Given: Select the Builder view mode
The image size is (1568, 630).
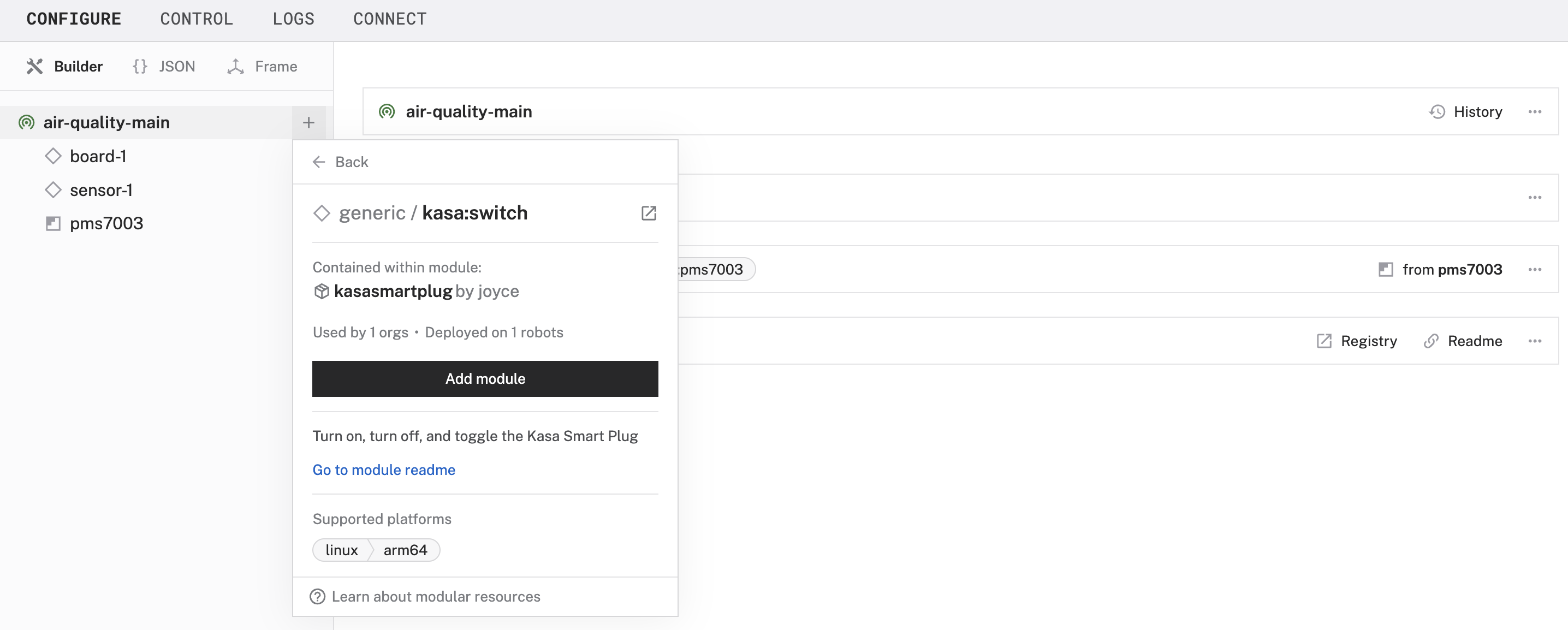Looking at the screenshot, I should [x=64, y=67].
